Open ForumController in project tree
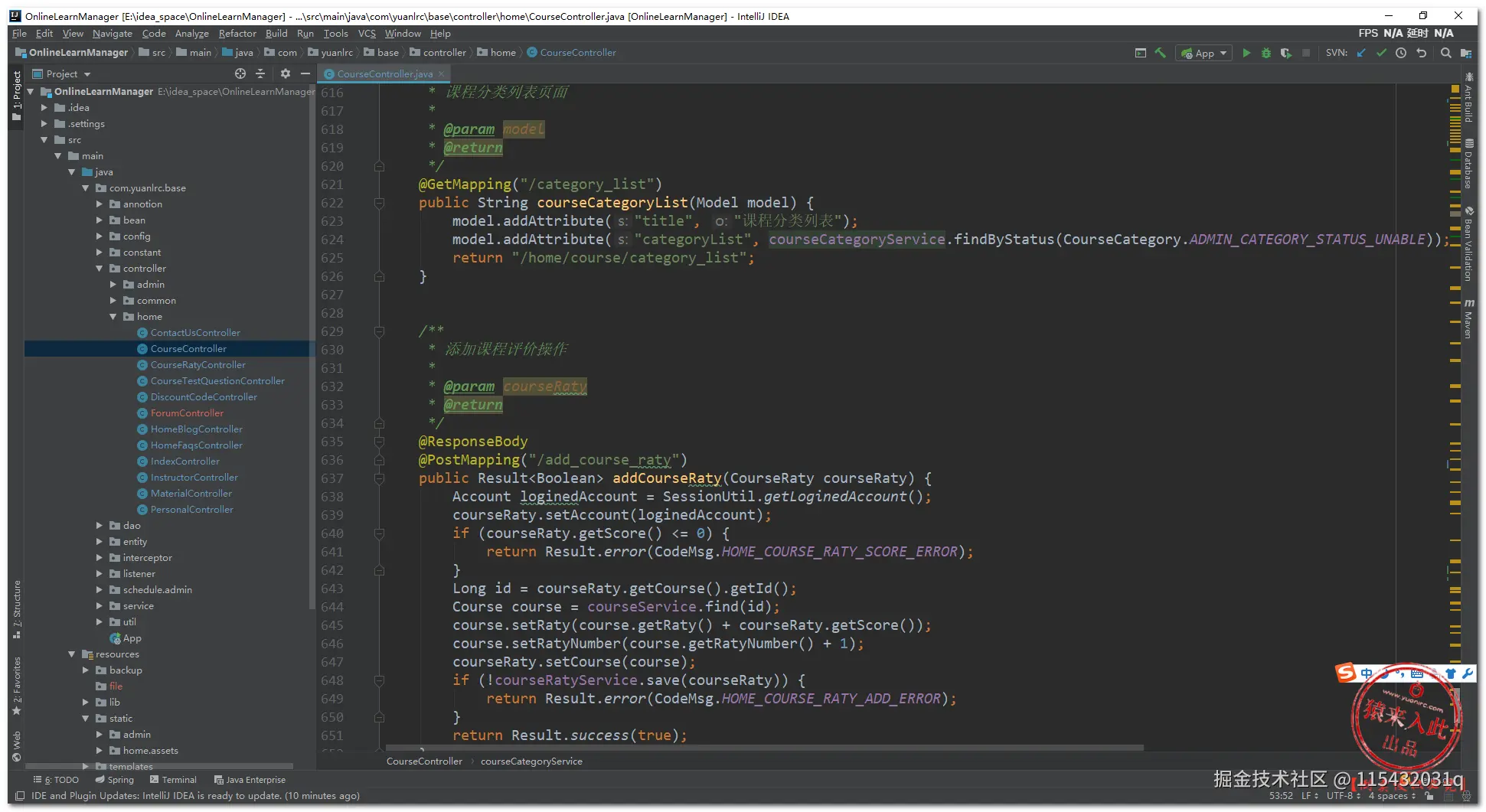Screen dimensions: 1486x812 [x=187, y=413]
